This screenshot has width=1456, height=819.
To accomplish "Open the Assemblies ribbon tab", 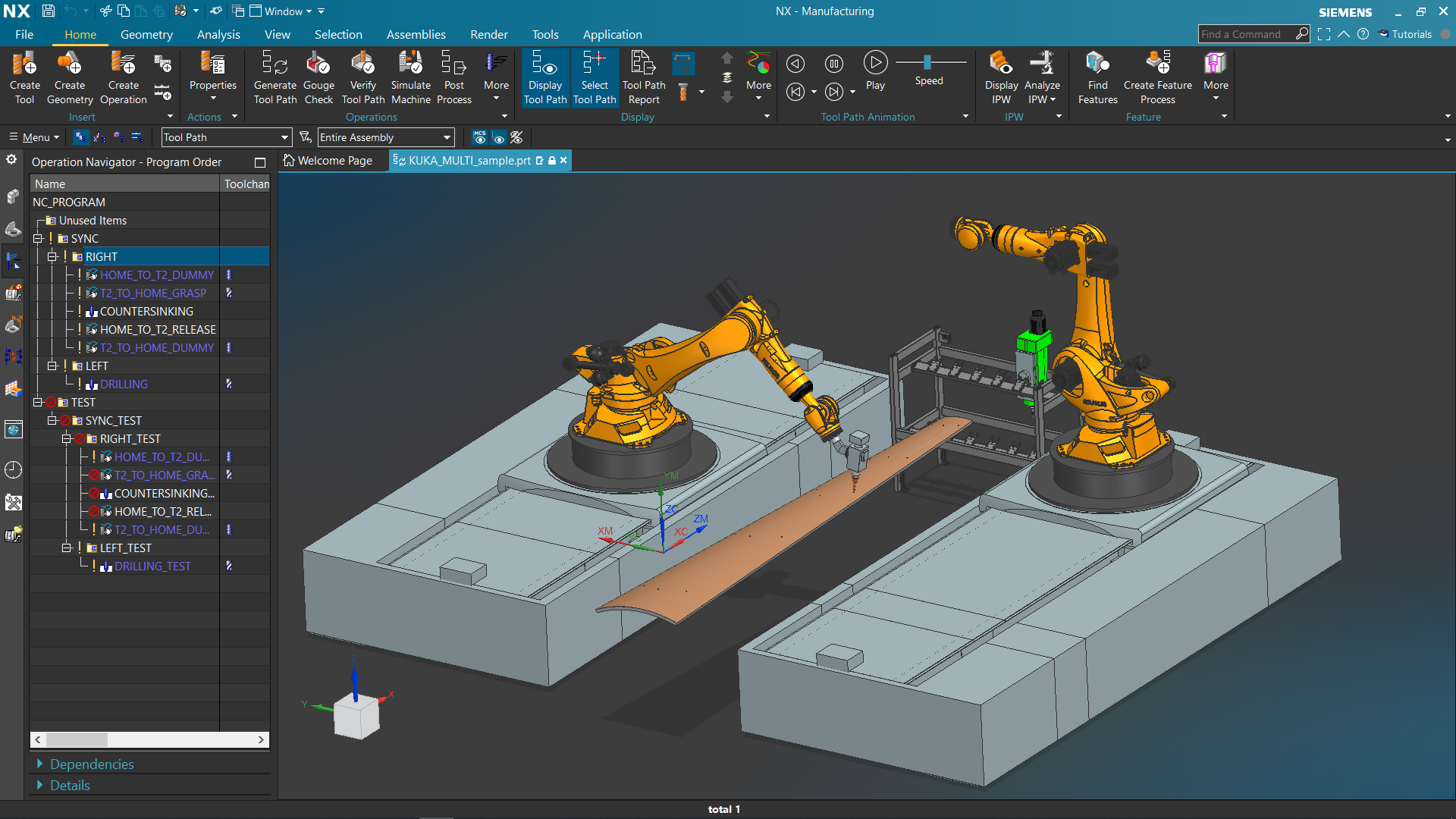I will (x=416, y=34).
